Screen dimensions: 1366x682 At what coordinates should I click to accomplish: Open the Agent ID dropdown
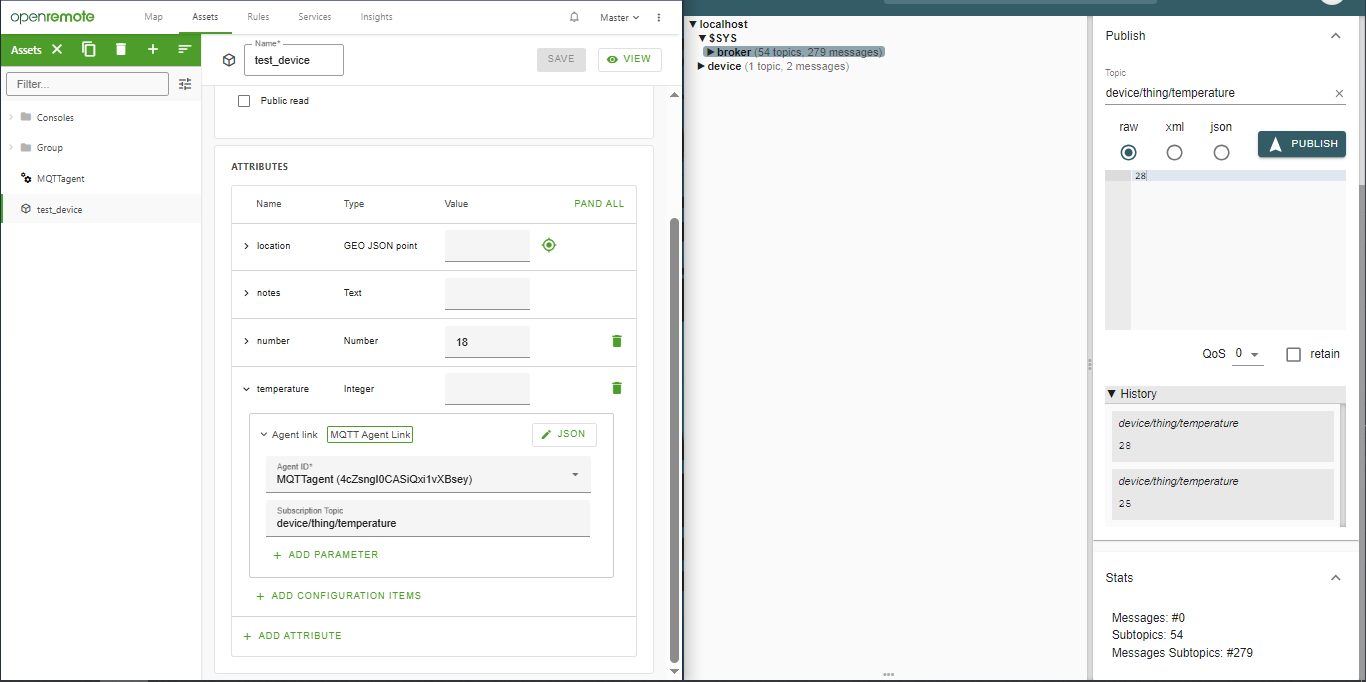pos(575,475)
